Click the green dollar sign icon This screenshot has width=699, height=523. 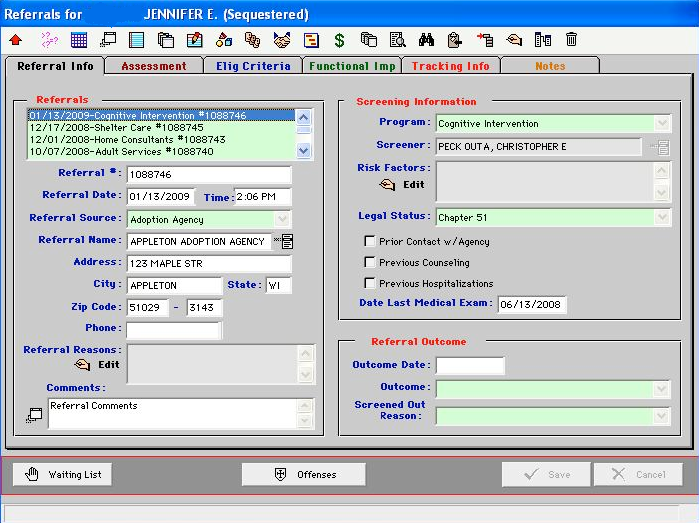tap(340, 40)
